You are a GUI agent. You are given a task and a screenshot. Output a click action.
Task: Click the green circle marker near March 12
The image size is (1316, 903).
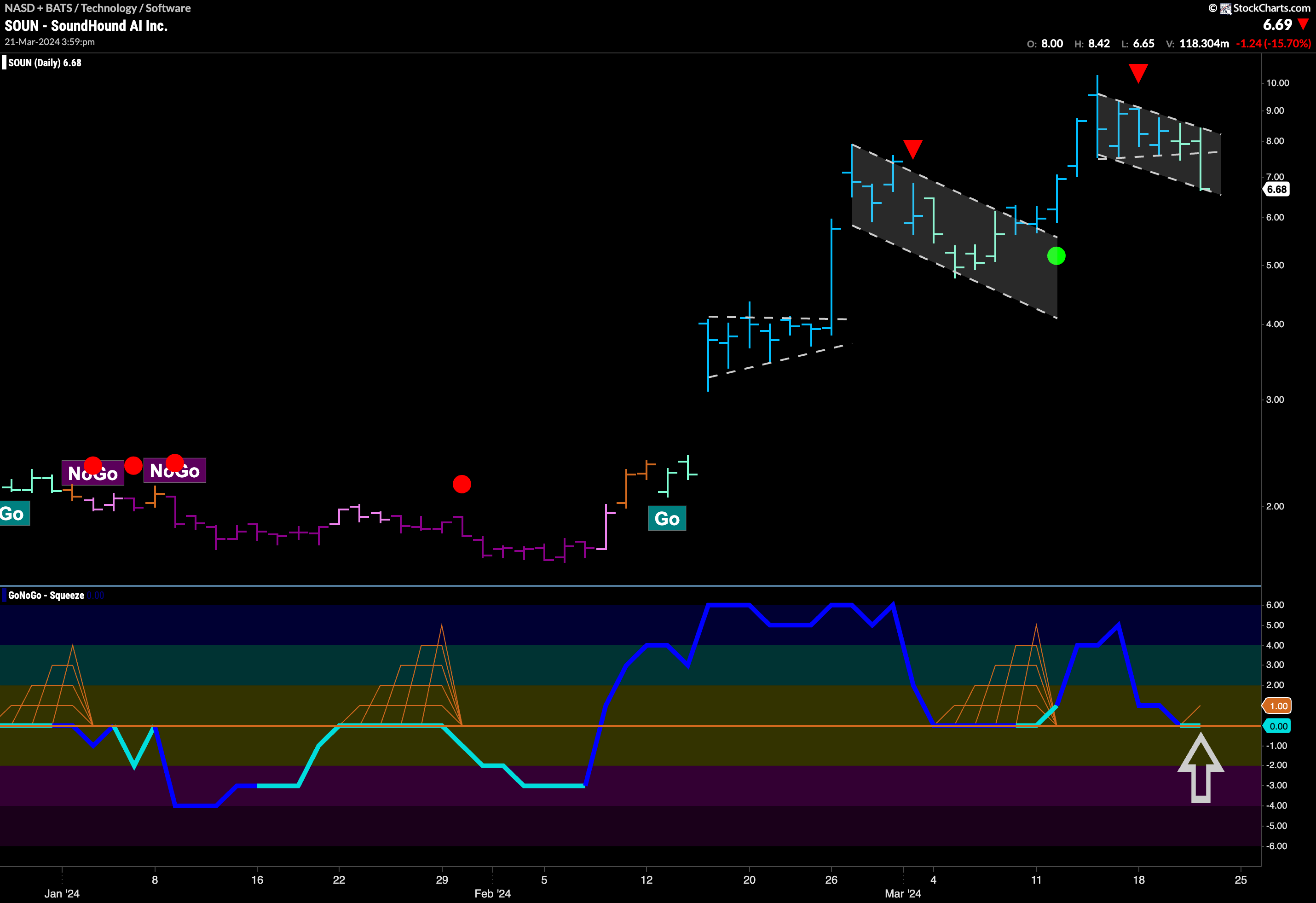pos(1056,256)
